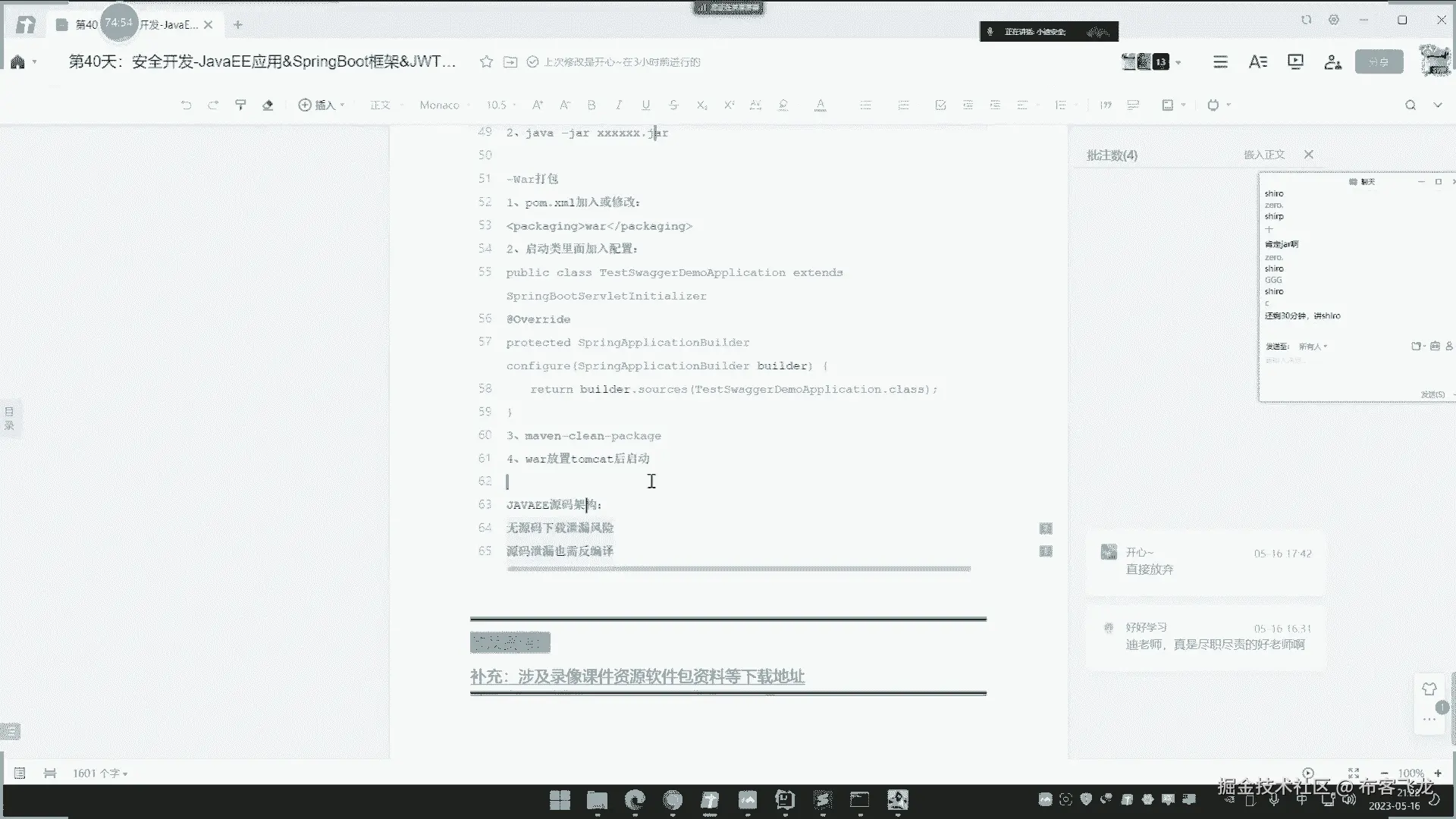Image resolution: width=1456 pixels, height=819 pixels.
Task: Click the eraser clear-format icon
Action: coord(268,105)
